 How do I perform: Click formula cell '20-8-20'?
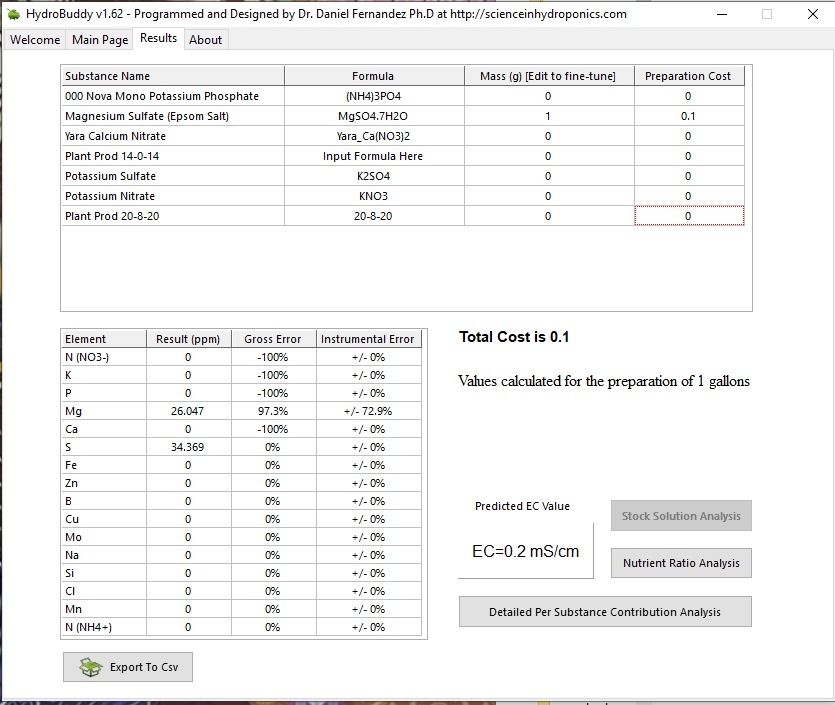click(x=373, y=216)
